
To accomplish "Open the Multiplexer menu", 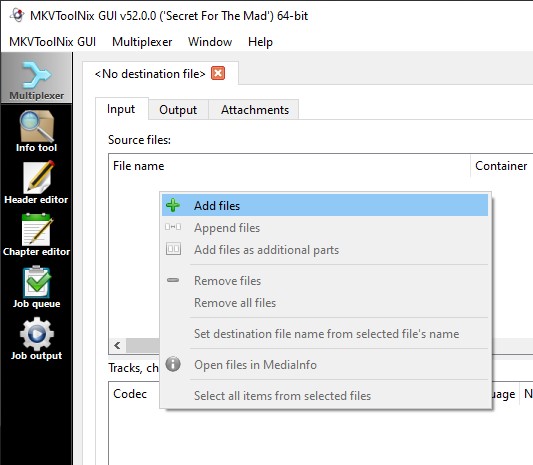I will point(142,42).
